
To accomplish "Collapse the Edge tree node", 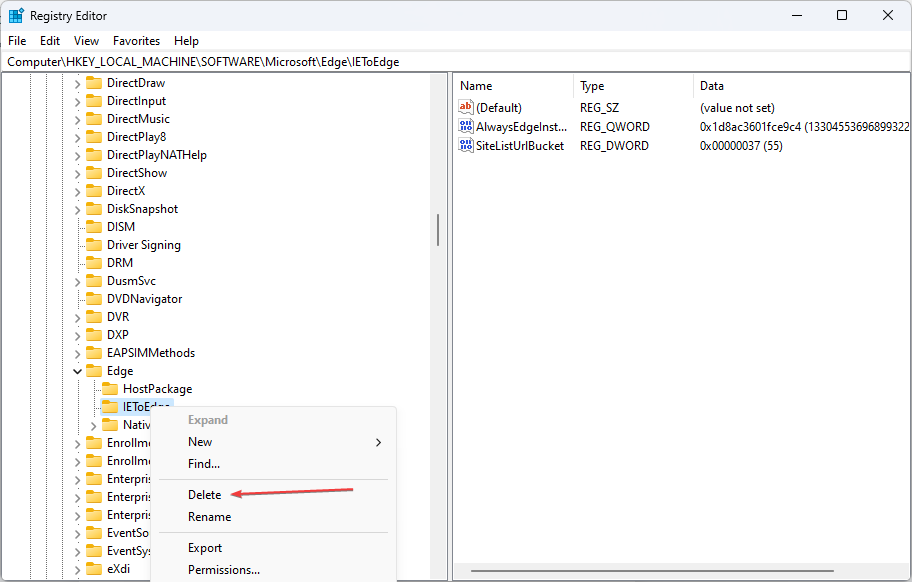I will [x=77, y=372].
